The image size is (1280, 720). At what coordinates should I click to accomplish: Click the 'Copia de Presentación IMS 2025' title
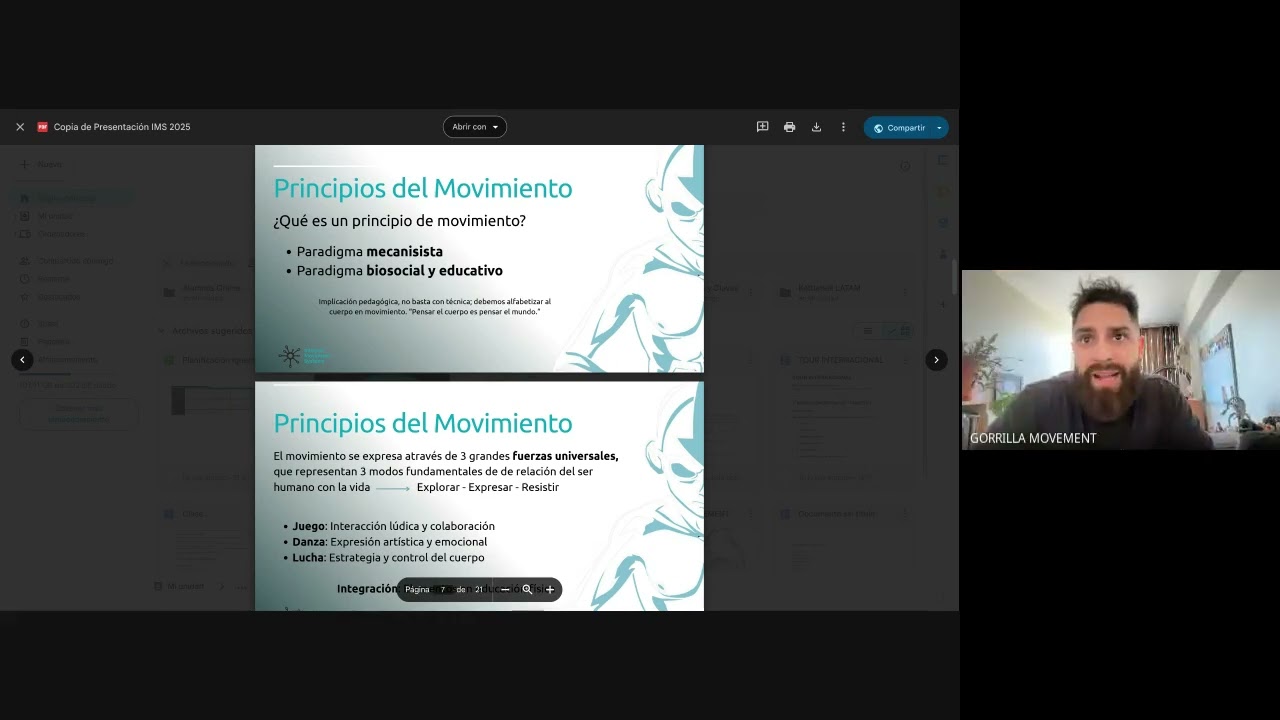point(122,127)
